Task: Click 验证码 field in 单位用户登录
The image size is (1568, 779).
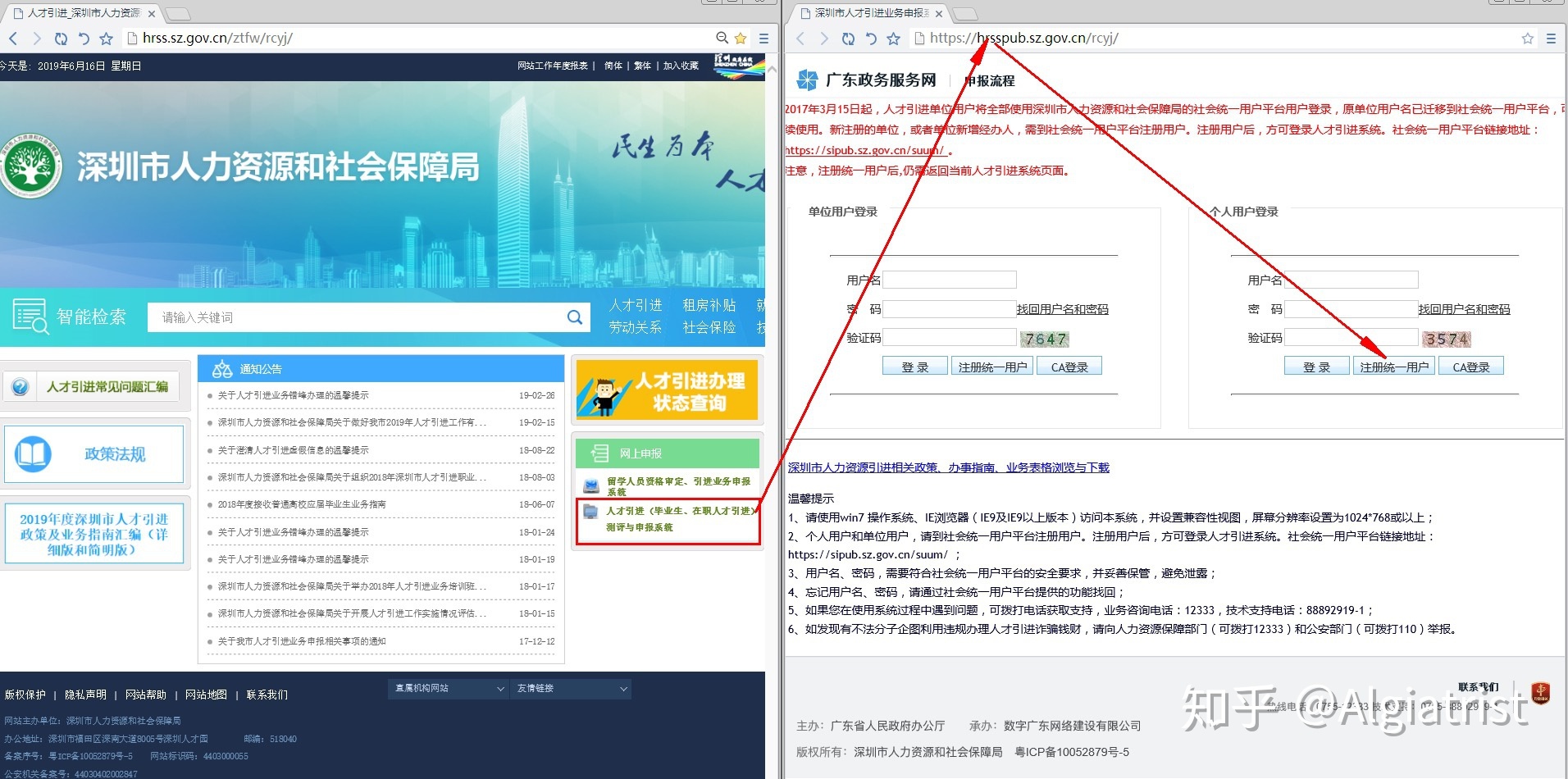Action: pos(950,337)
